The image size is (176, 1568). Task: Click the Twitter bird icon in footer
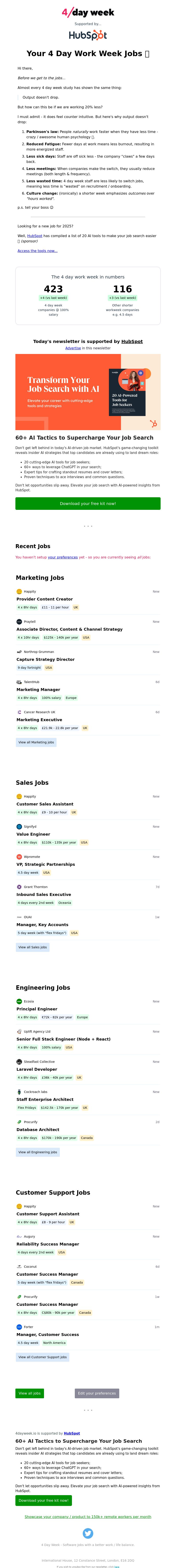pos(88,1533)
